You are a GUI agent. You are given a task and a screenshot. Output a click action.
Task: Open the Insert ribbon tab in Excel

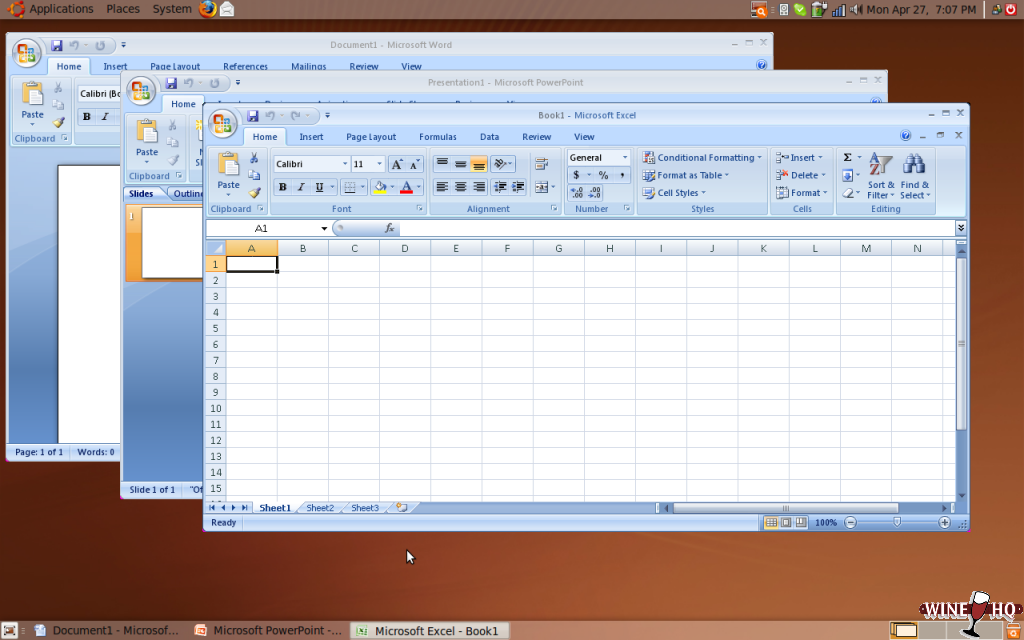click(x=311, y=136)
